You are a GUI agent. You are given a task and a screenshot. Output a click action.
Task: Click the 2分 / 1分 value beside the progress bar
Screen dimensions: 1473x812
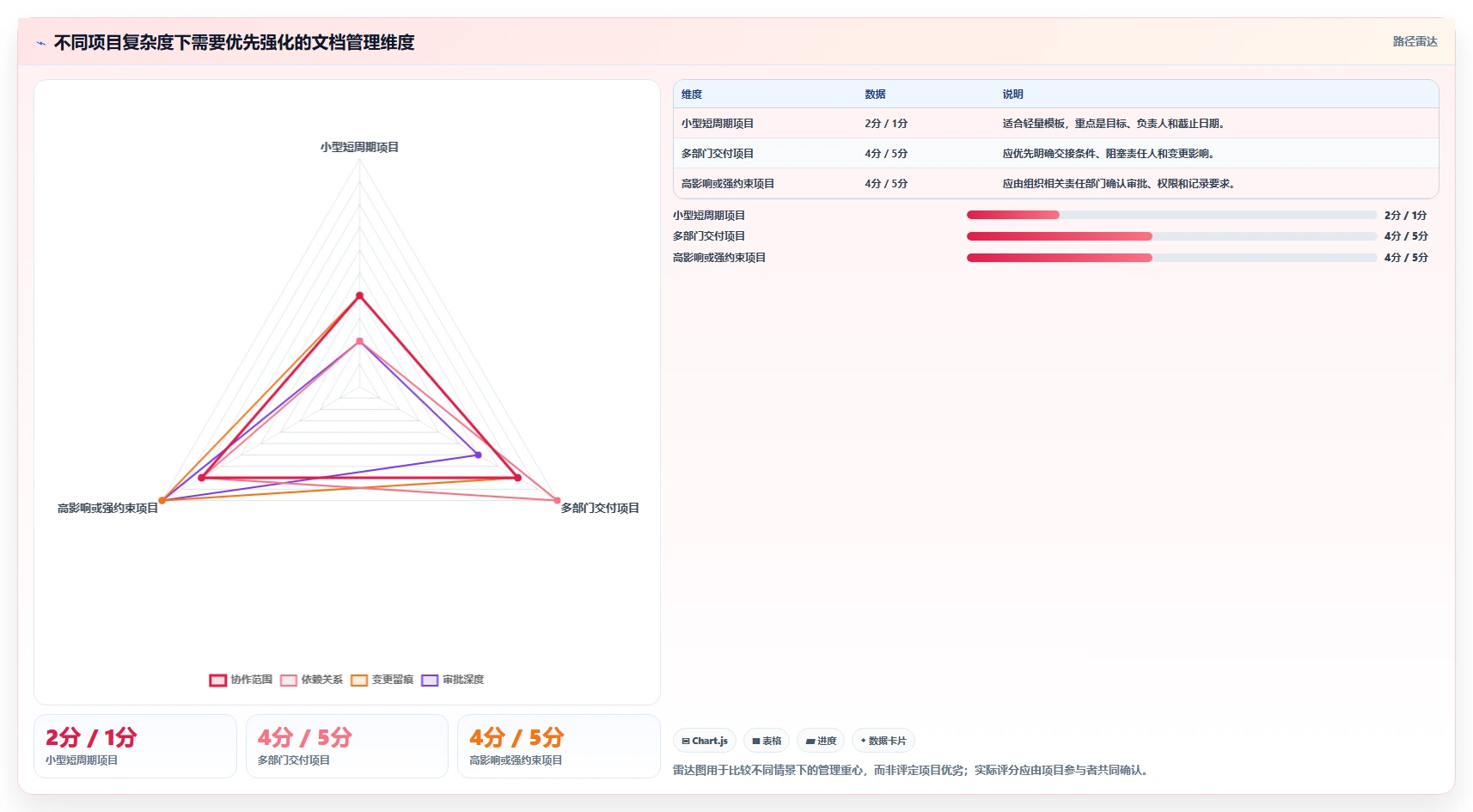pyautogui.click(x=1405, y=215)
